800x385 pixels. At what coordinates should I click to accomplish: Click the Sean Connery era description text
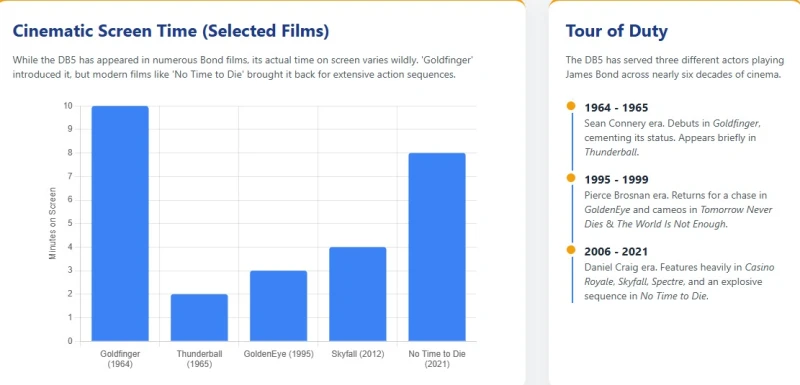(x=673, y=138)
